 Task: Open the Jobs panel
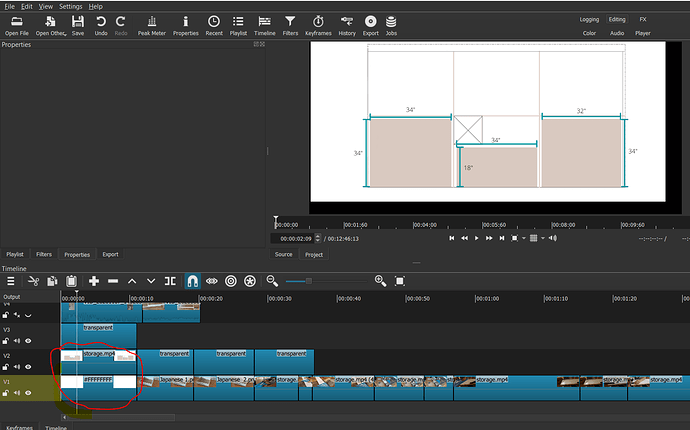click(x=391, y=26)
